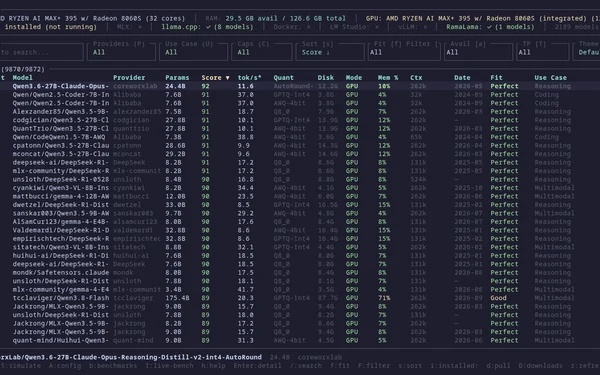Screen dimensions: 600x375
Task: Click the 175.4B params value
Action: click(x=177, y=298)
